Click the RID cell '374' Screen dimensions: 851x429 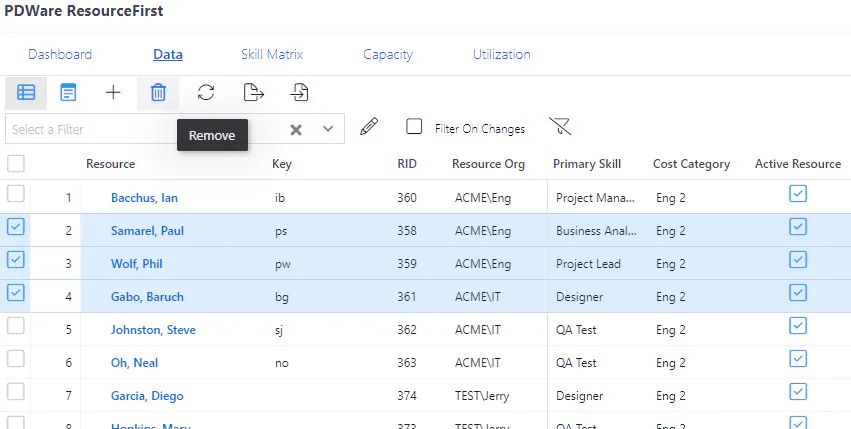click(x=407, y=396)
